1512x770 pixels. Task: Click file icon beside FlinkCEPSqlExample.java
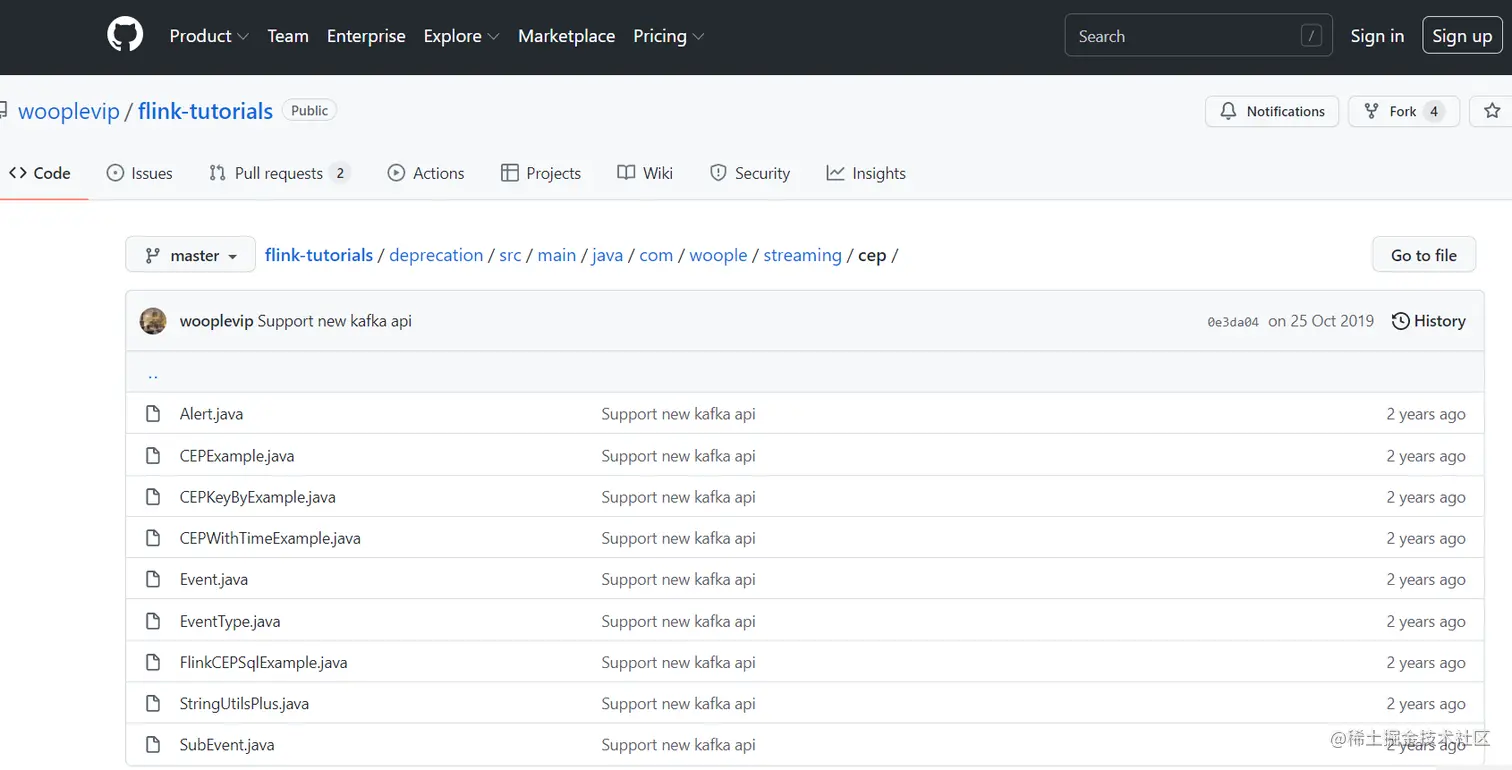[x=153, y=662]
